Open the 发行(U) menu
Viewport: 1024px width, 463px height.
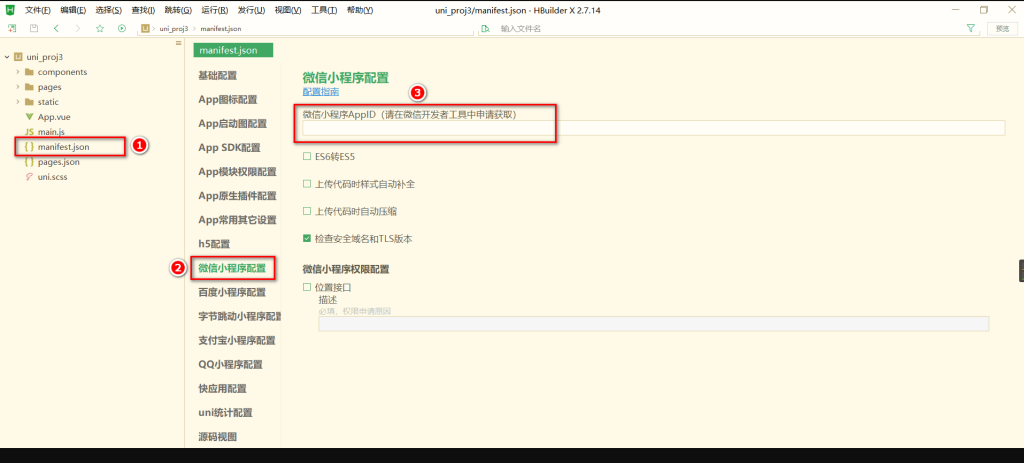click(251, 10)
